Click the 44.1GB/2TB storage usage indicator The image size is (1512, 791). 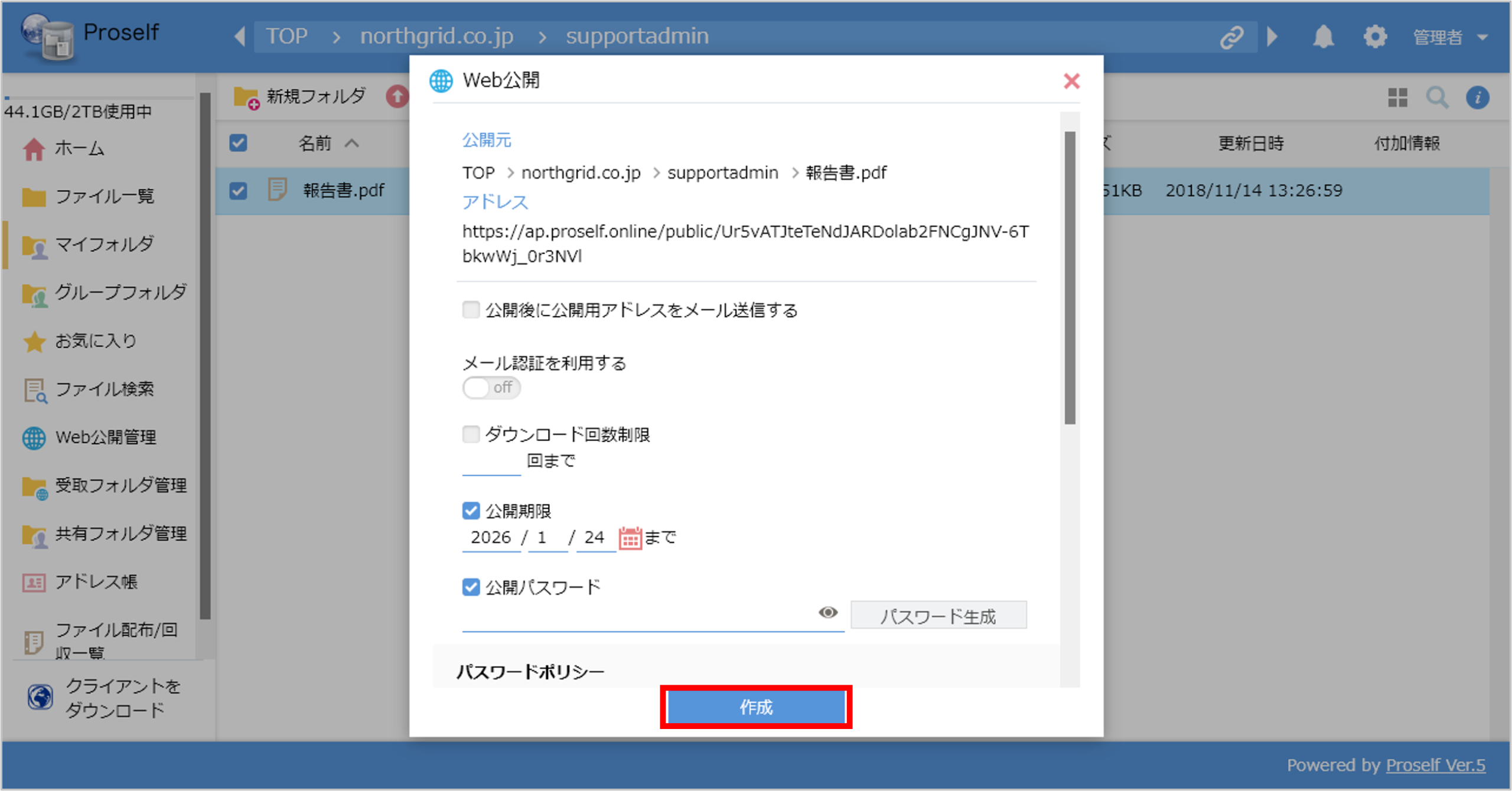79,110
